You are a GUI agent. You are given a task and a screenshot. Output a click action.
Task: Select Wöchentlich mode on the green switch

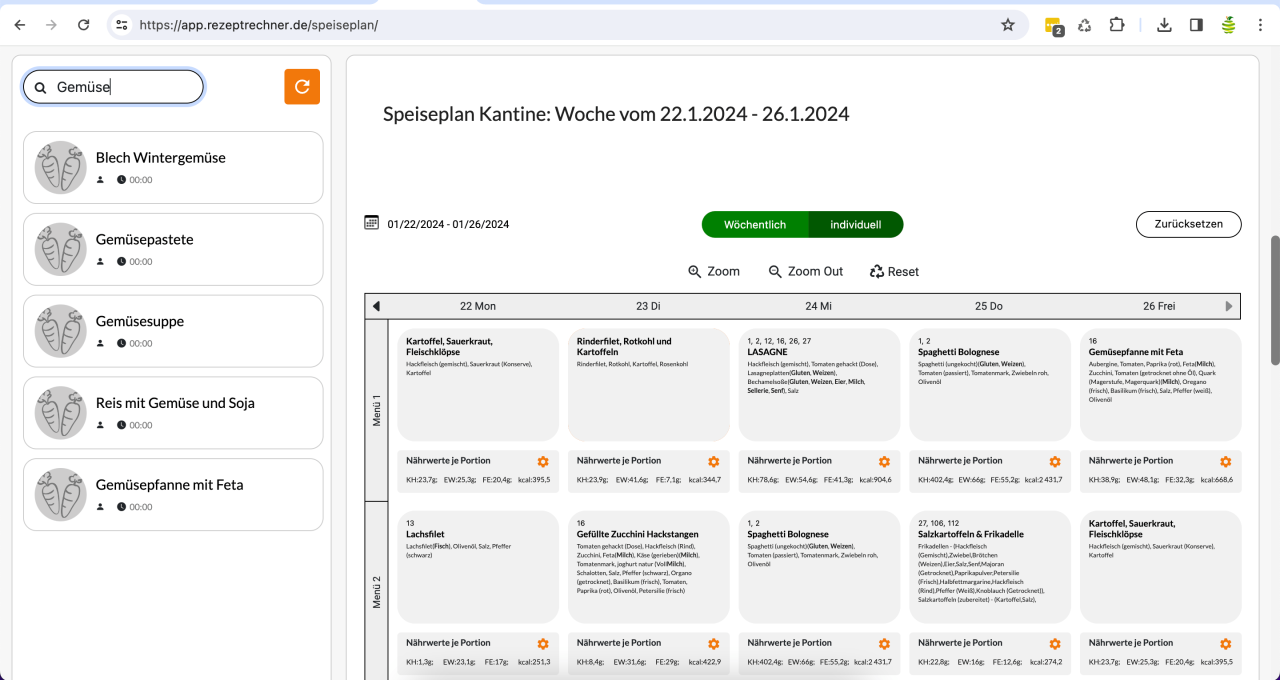point(754,224)
